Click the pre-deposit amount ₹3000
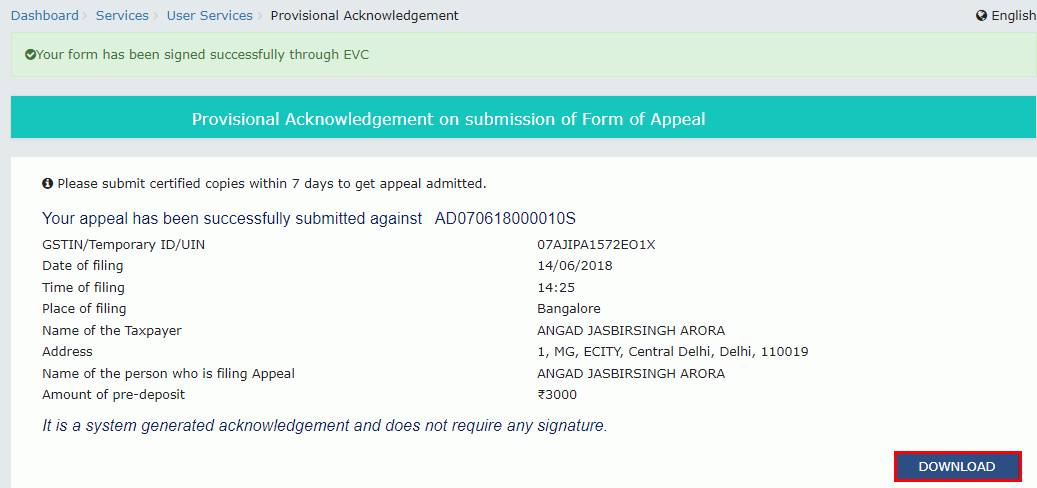1037x488 pixels. click(557, 395)
